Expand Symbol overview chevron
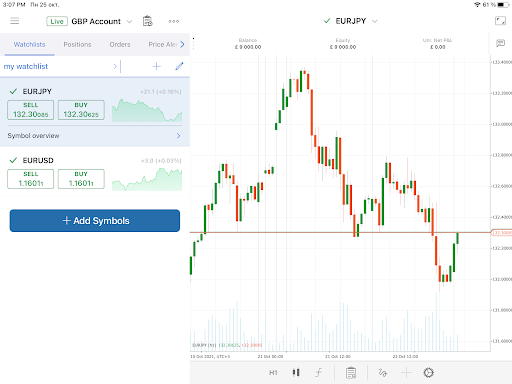 pos(179,136)
